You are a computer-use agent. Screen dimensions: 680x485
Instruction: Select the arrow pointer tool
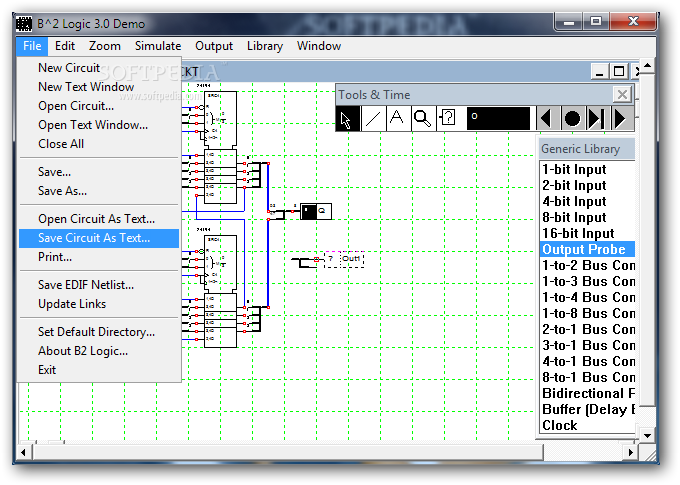(x=347, y=118)
